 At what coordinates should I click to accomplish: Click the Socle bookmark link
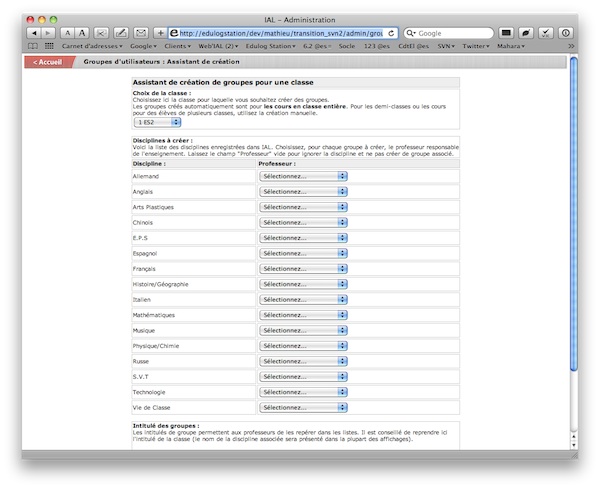(x=348, y=46)
